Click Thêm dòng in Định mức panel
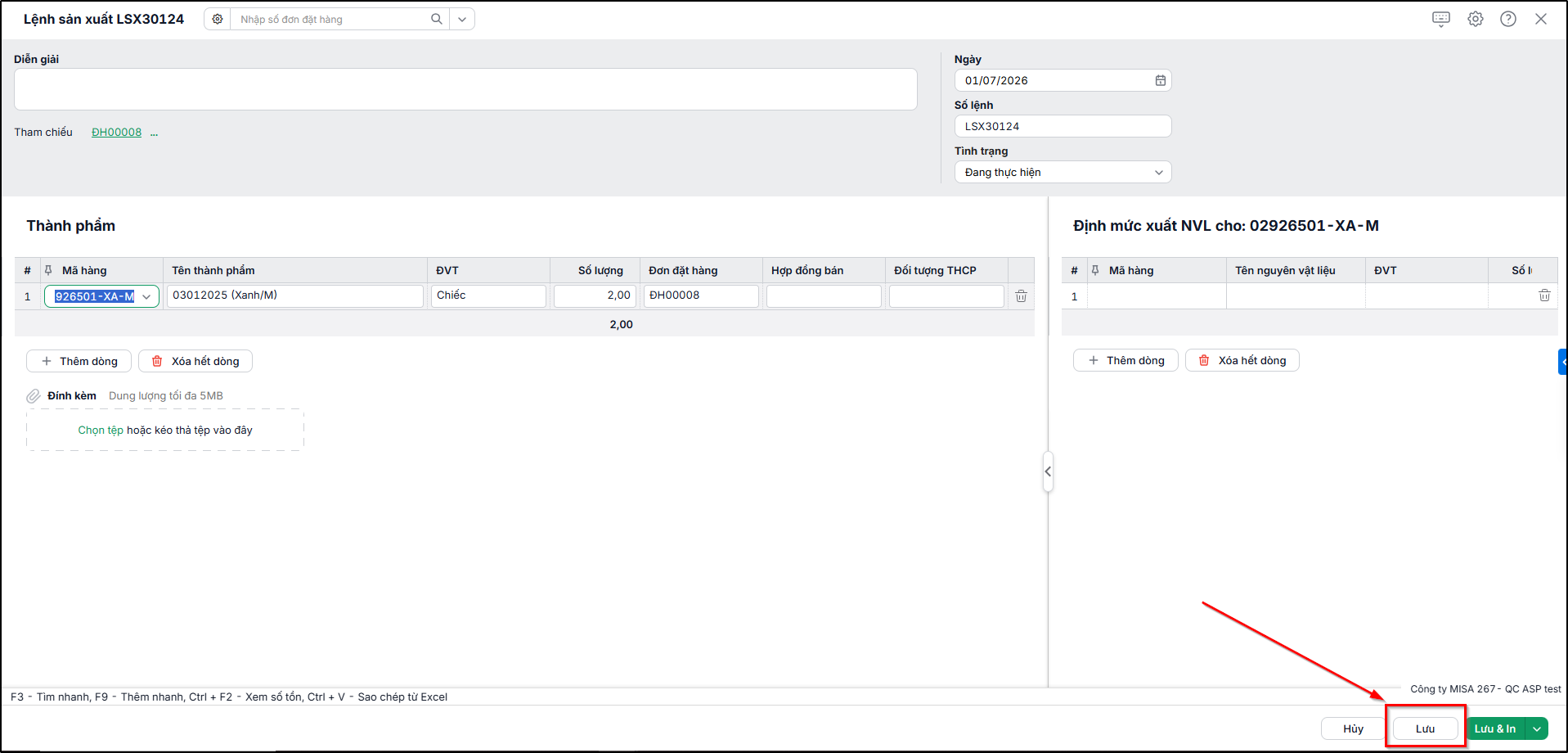The height and width of the screenshot is (753, 1568). [x=1125, y=360]
